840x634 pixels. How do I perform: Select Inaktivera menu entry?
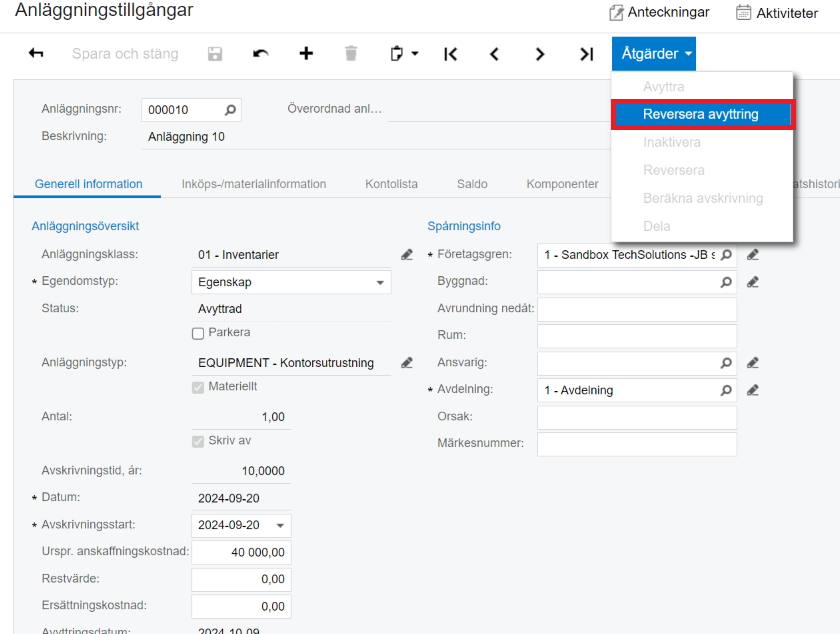point(702,142)
